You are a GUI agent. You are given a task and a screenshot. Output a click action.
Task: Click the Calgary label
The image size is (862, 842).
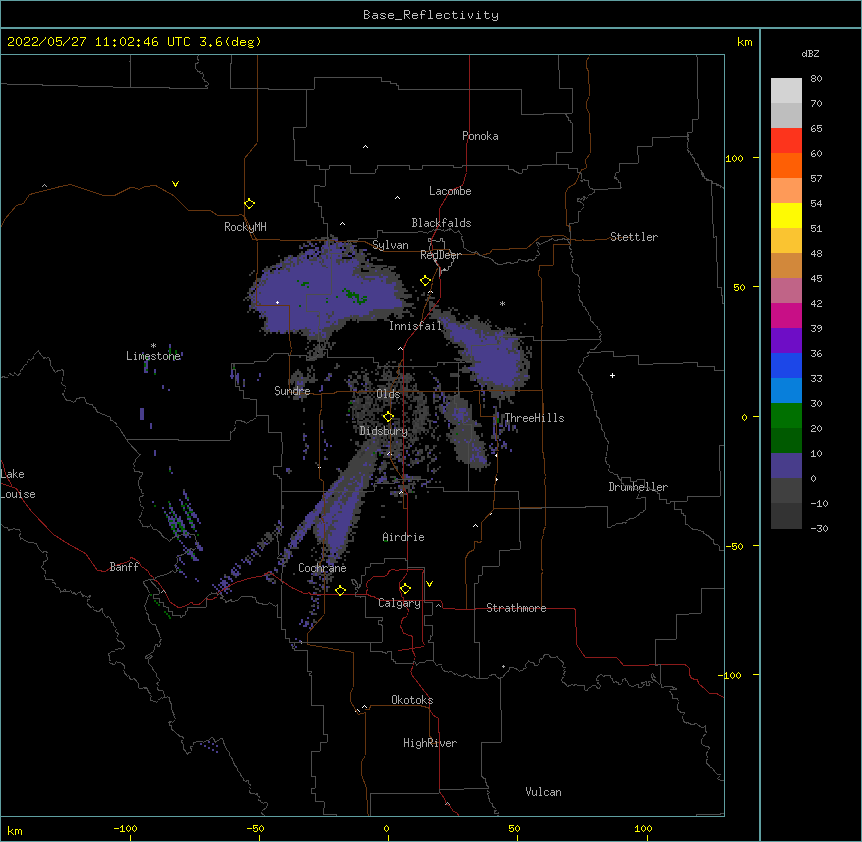tap(399, 603)
